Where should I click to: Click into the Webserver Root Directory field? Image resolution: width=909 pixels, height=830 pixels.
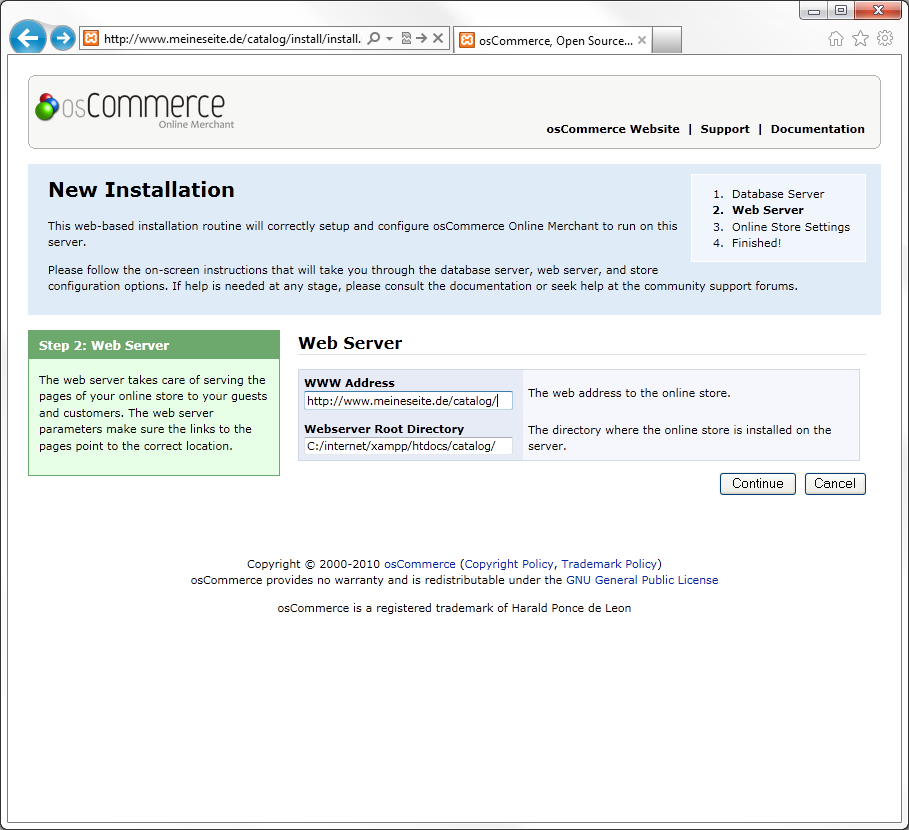(x=408, y=446)
